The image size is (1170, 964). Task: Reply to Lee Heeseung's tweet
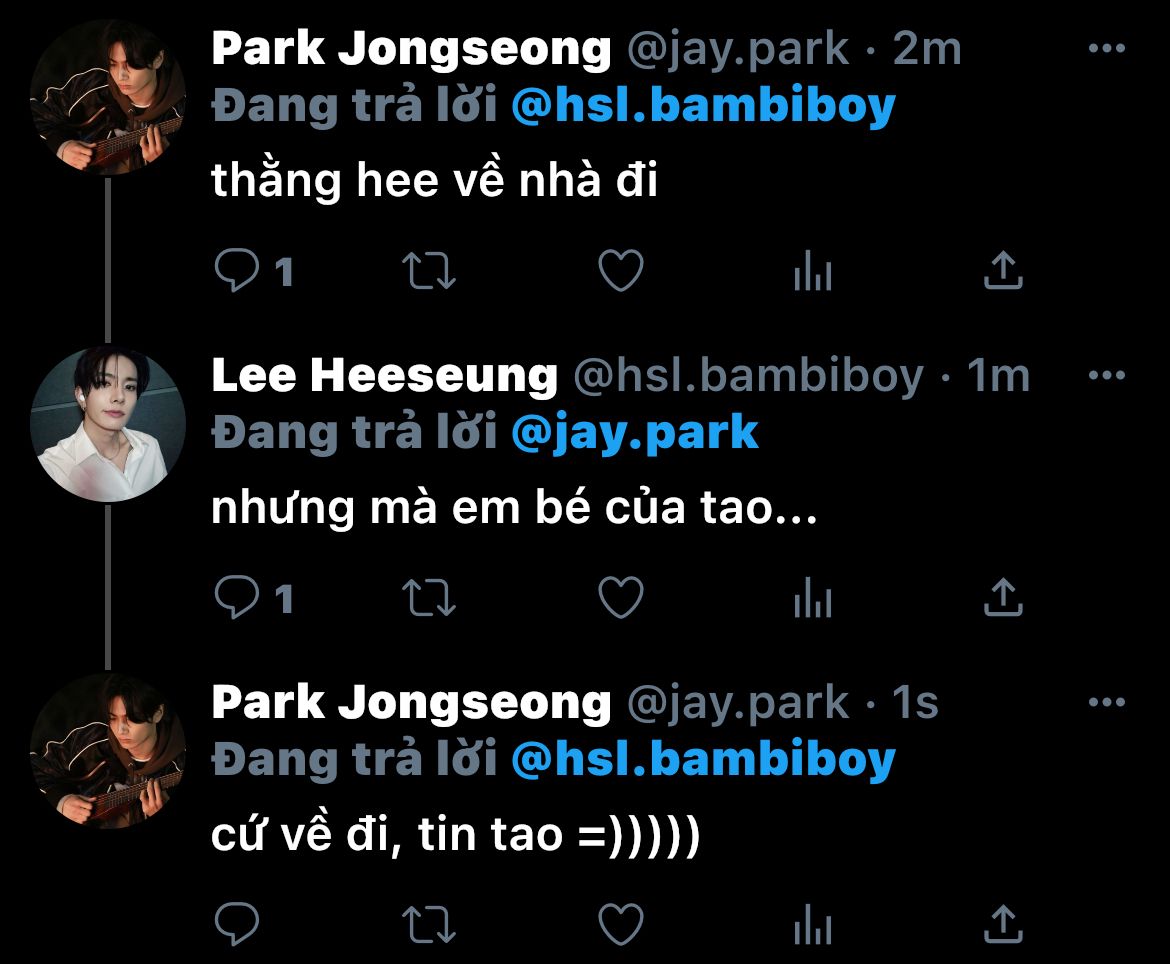tap(237, 598)
